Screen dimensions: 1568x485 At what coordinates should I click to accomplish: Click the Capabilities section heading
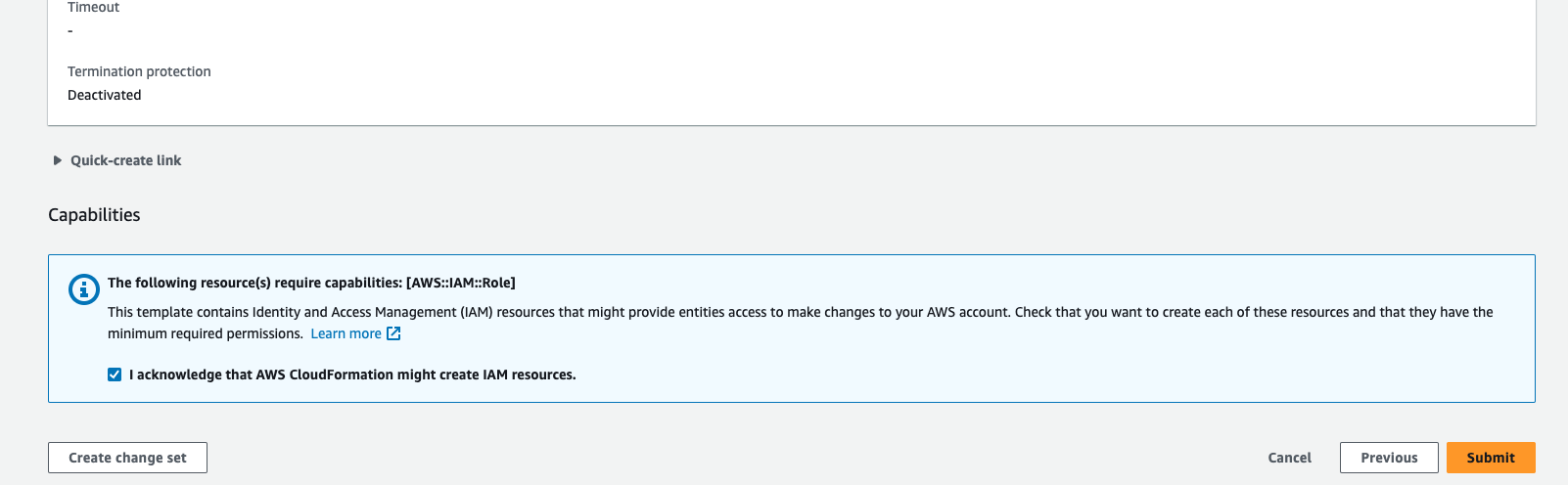tap(94, 215)
